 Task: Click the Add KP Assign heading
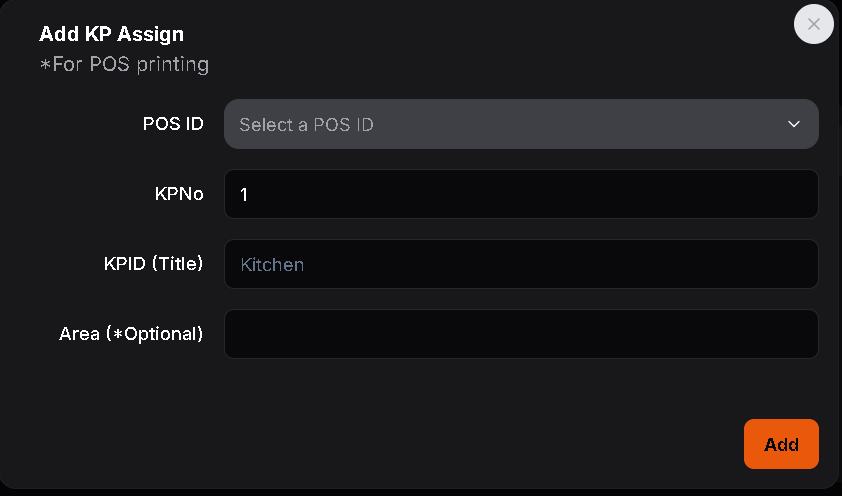[111, 34]
